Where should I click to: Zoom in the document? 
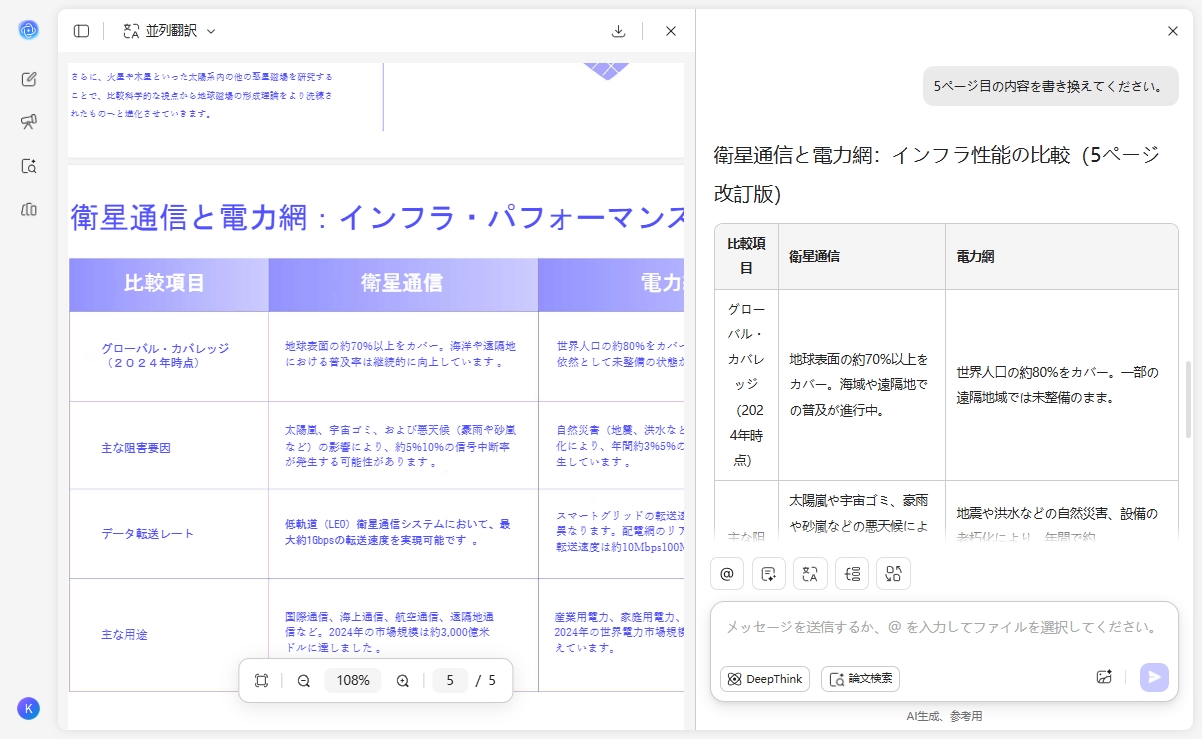pos(403,680)
